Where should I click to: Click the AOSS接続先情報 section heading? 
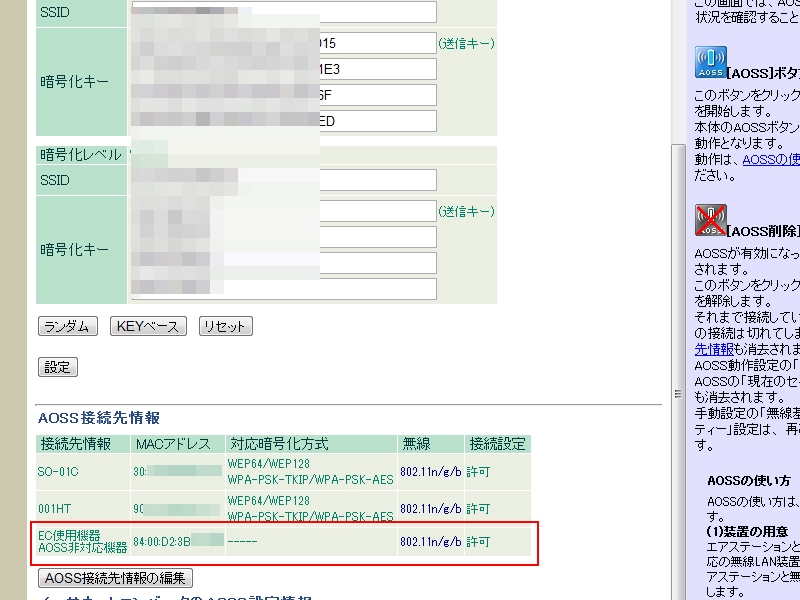coord(99,418)
